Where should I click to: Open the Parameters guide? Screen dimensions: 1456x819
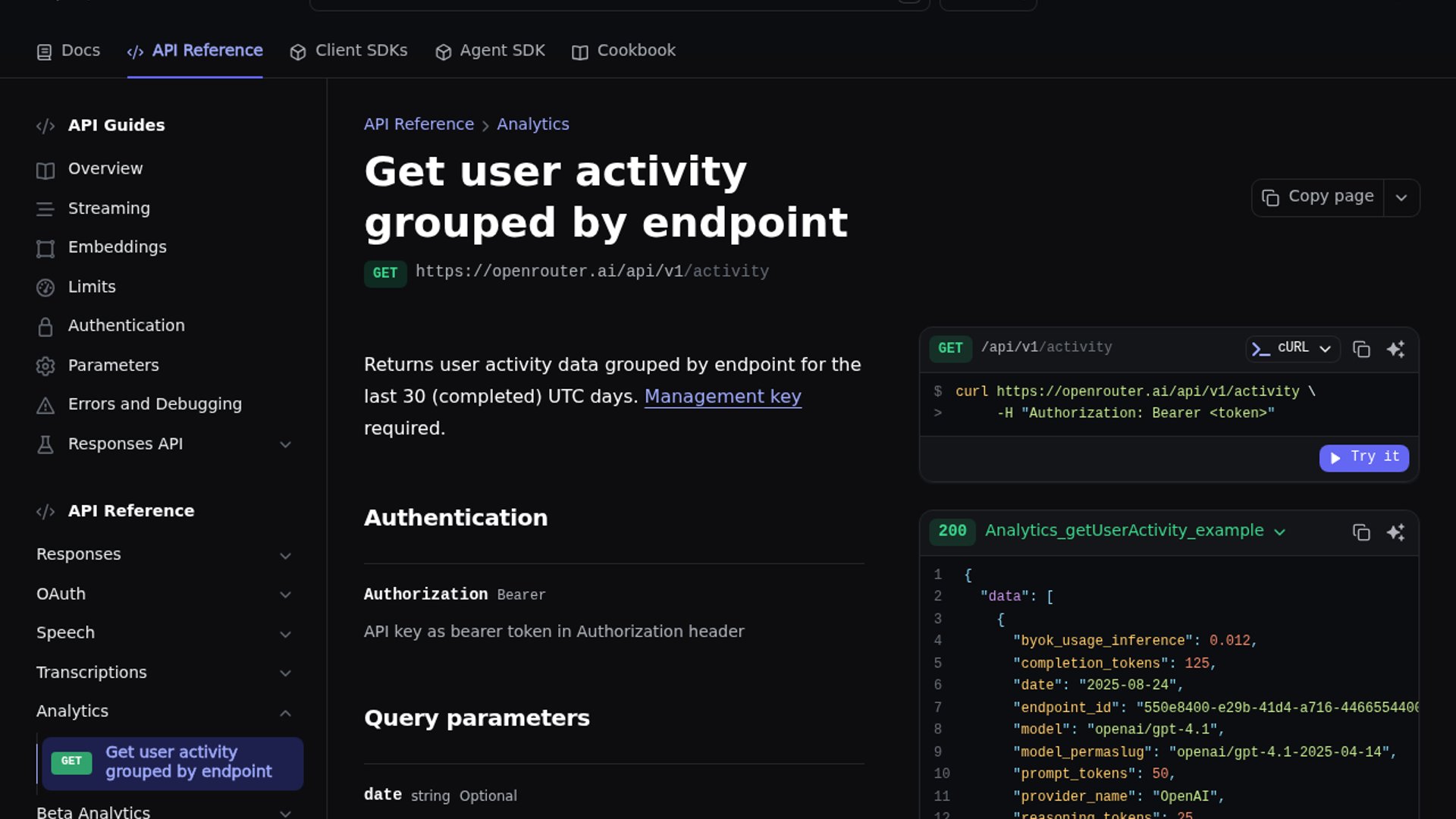114,366
